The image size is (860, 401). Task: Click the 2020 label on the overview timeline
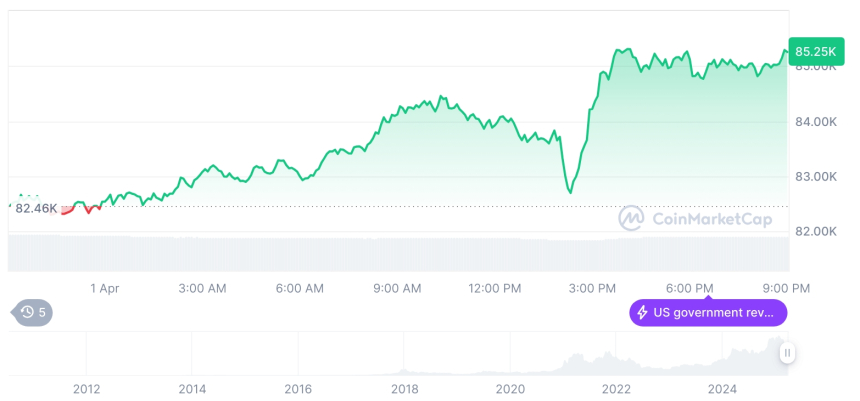point(510,389)
